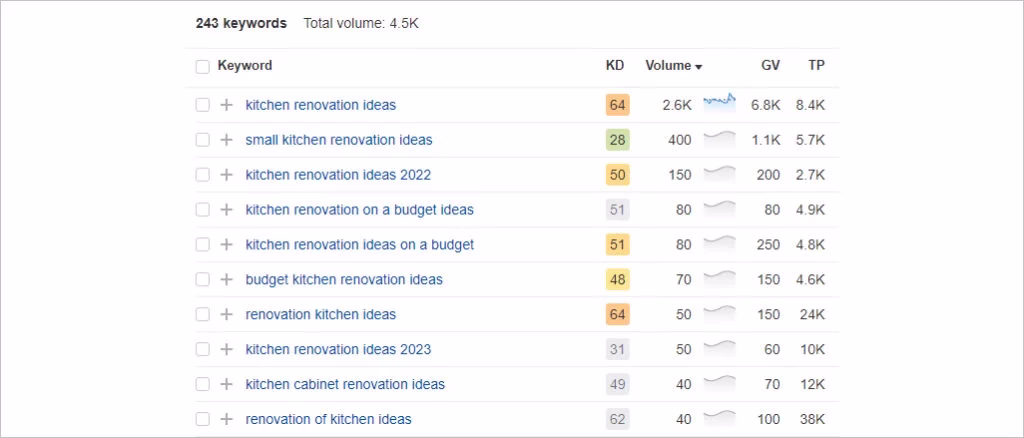1024x438 pixels.
Task: Click plus icon beside 'kitchen renovation ideas'
Action: click(226, 105)
